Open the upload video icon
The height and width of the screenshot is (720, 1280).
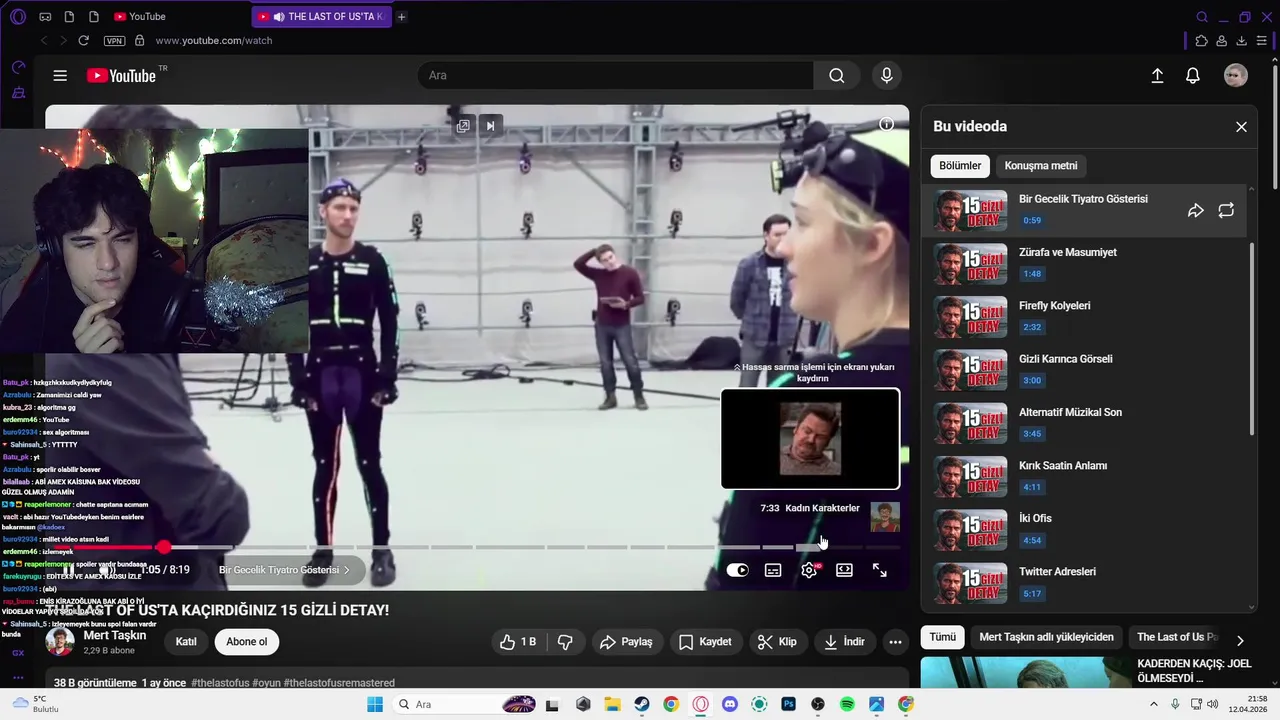1157,76
